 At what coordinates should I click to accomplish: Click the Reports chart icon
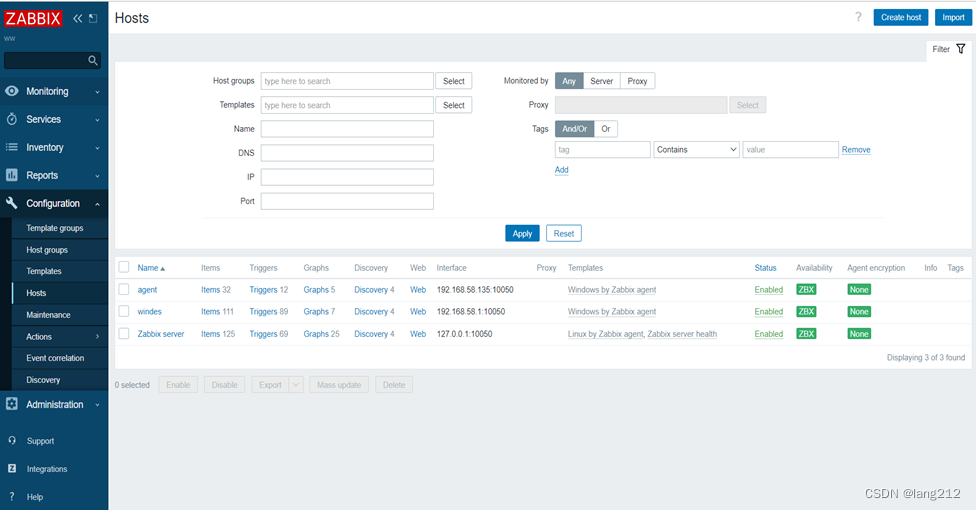pyautogui.click(x=12, y=175)
